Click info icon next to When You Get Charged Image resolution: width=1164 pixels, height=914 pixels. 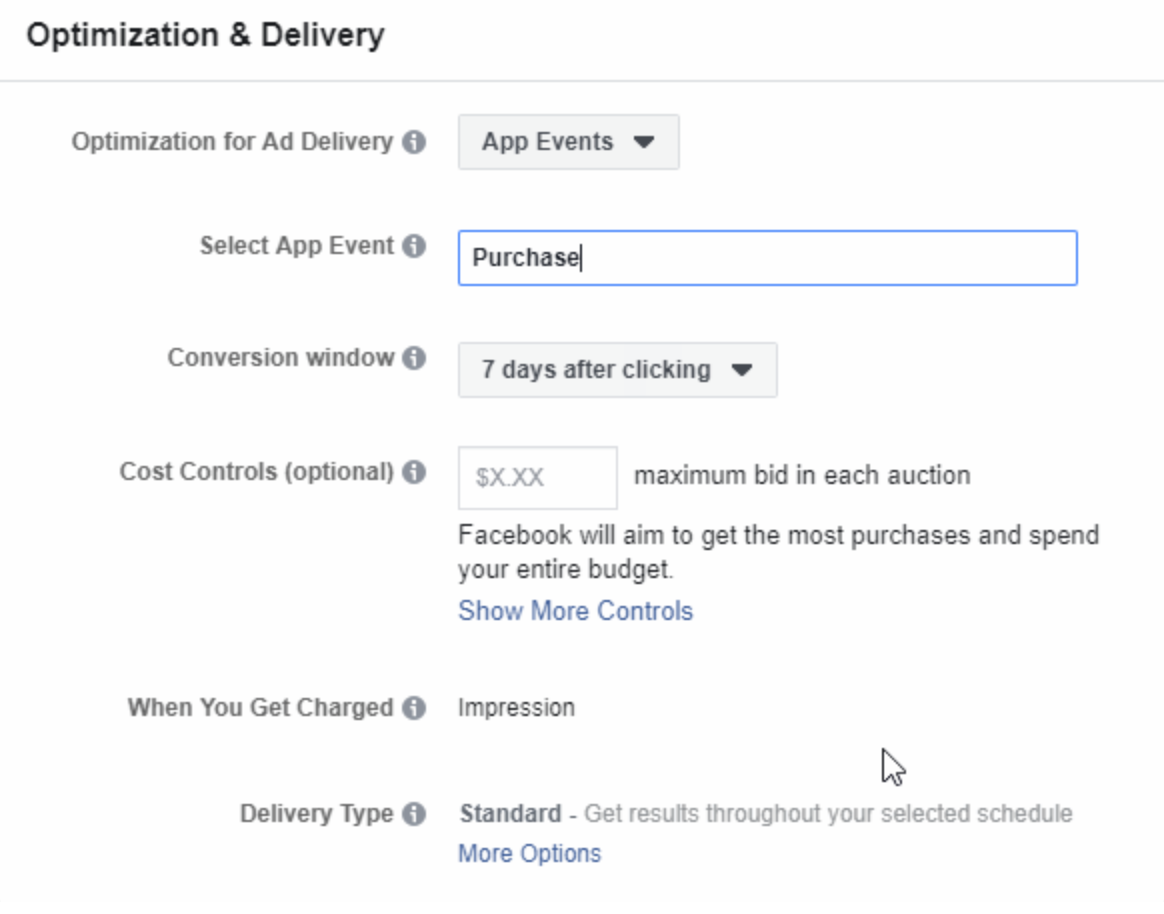414,708
